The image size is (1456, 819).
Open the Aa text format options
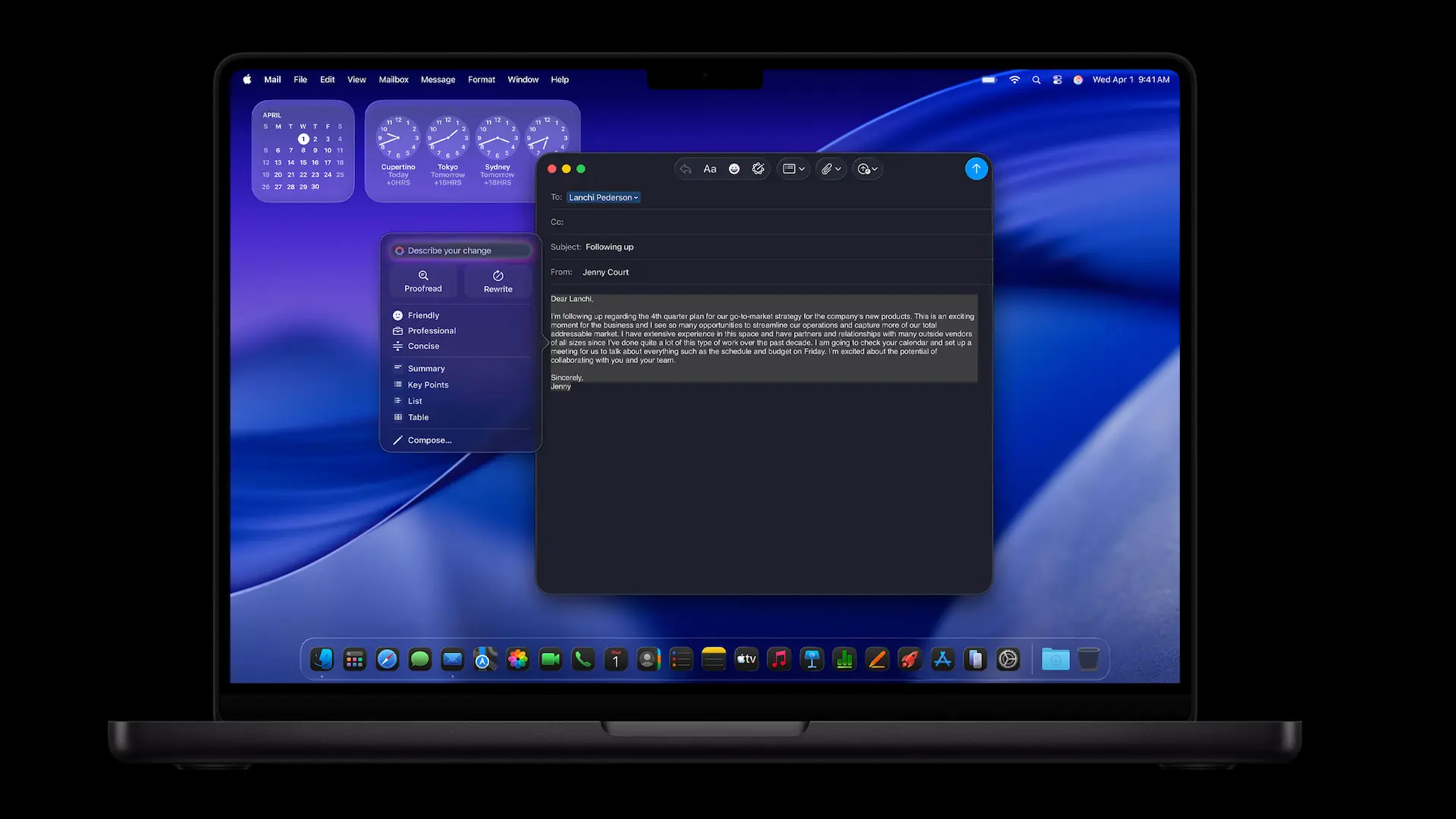point(710,169)
